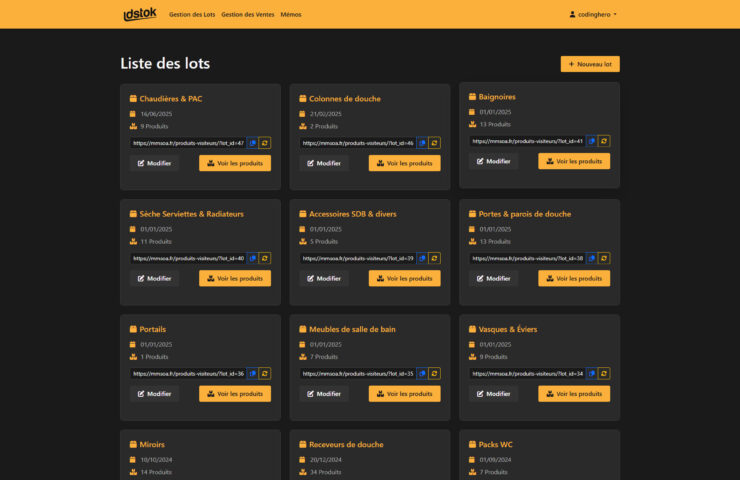Click the Liste des lots heading
The image size is (740, 480).
coord(165,63)
